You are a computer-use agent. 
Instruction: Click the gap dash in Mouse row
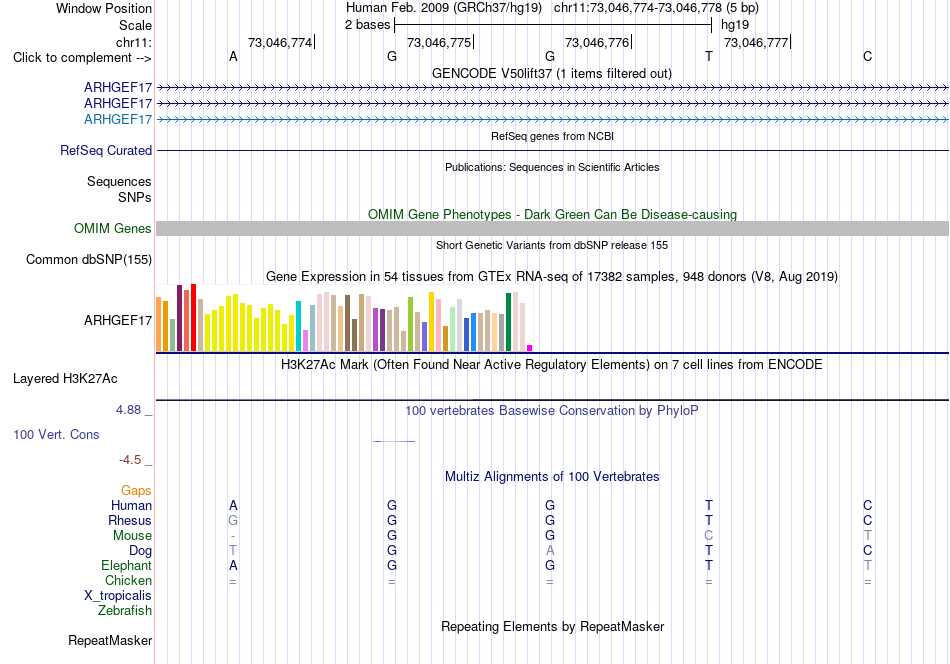pyautogui.click(x=233, y=536)
